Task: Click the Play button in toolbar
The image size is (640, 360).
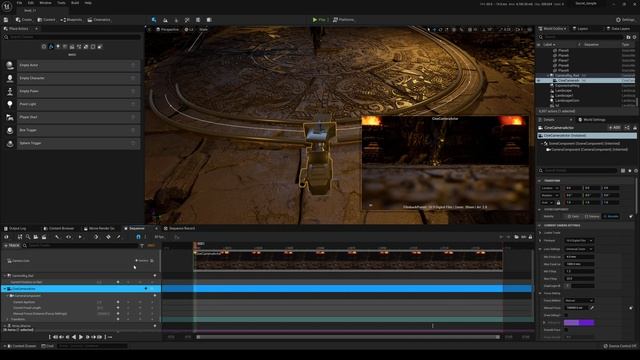Action: [x=319, y=20]
